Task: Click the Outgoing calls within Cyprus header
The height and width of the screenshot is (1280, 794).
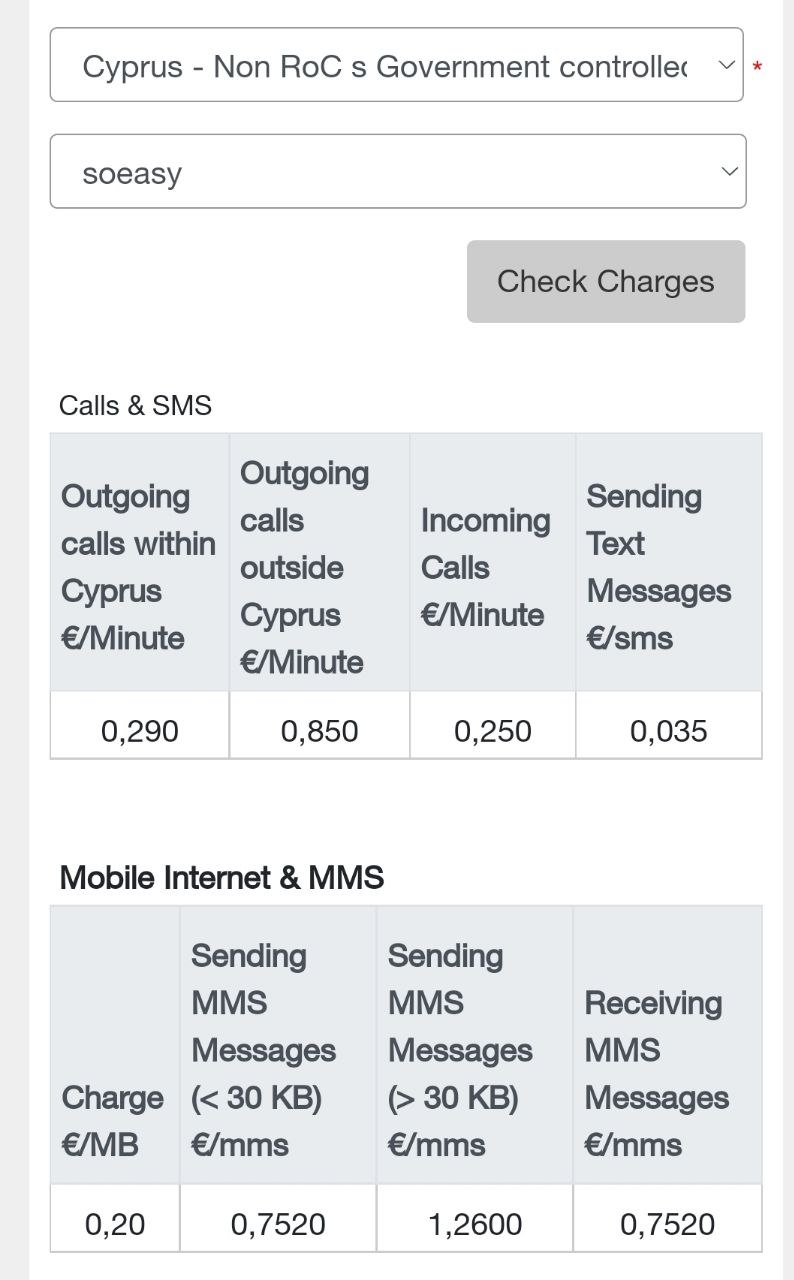Action: 138,567
